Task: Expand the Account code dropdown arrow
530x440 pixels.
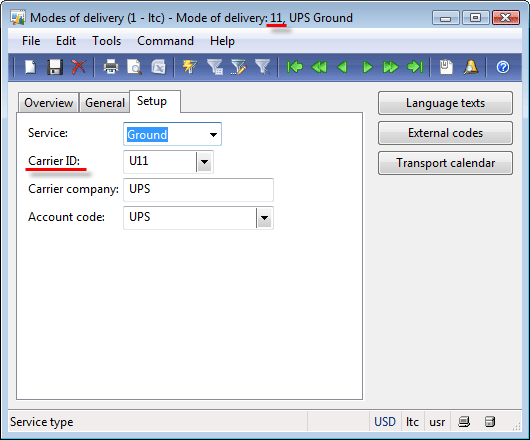Action: 264,218
